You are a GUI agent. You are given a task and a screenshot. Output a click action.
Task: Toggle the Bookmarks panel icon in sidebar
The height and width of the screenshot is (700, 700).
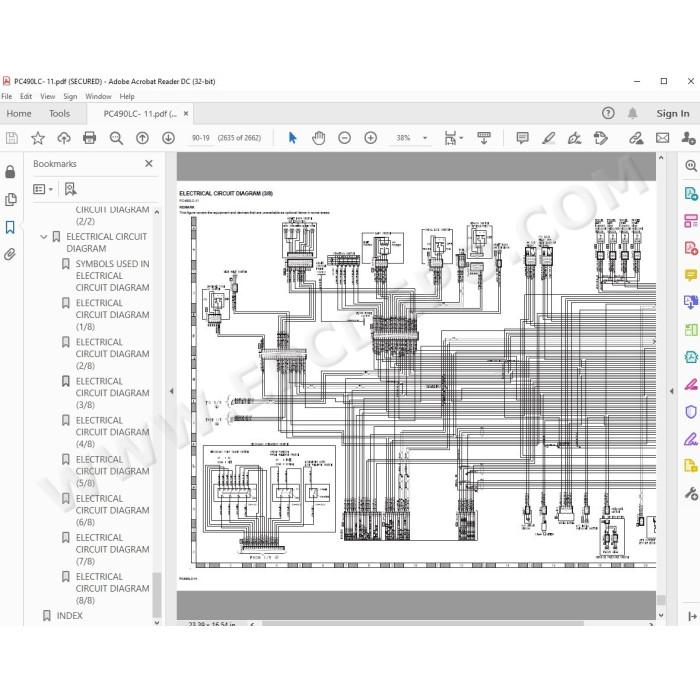coord(10,227)
